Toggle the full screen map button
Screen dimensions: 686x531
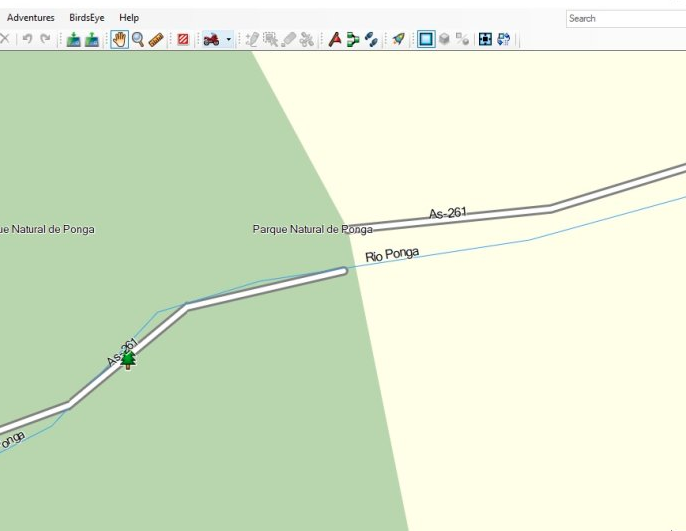[485, 39]
